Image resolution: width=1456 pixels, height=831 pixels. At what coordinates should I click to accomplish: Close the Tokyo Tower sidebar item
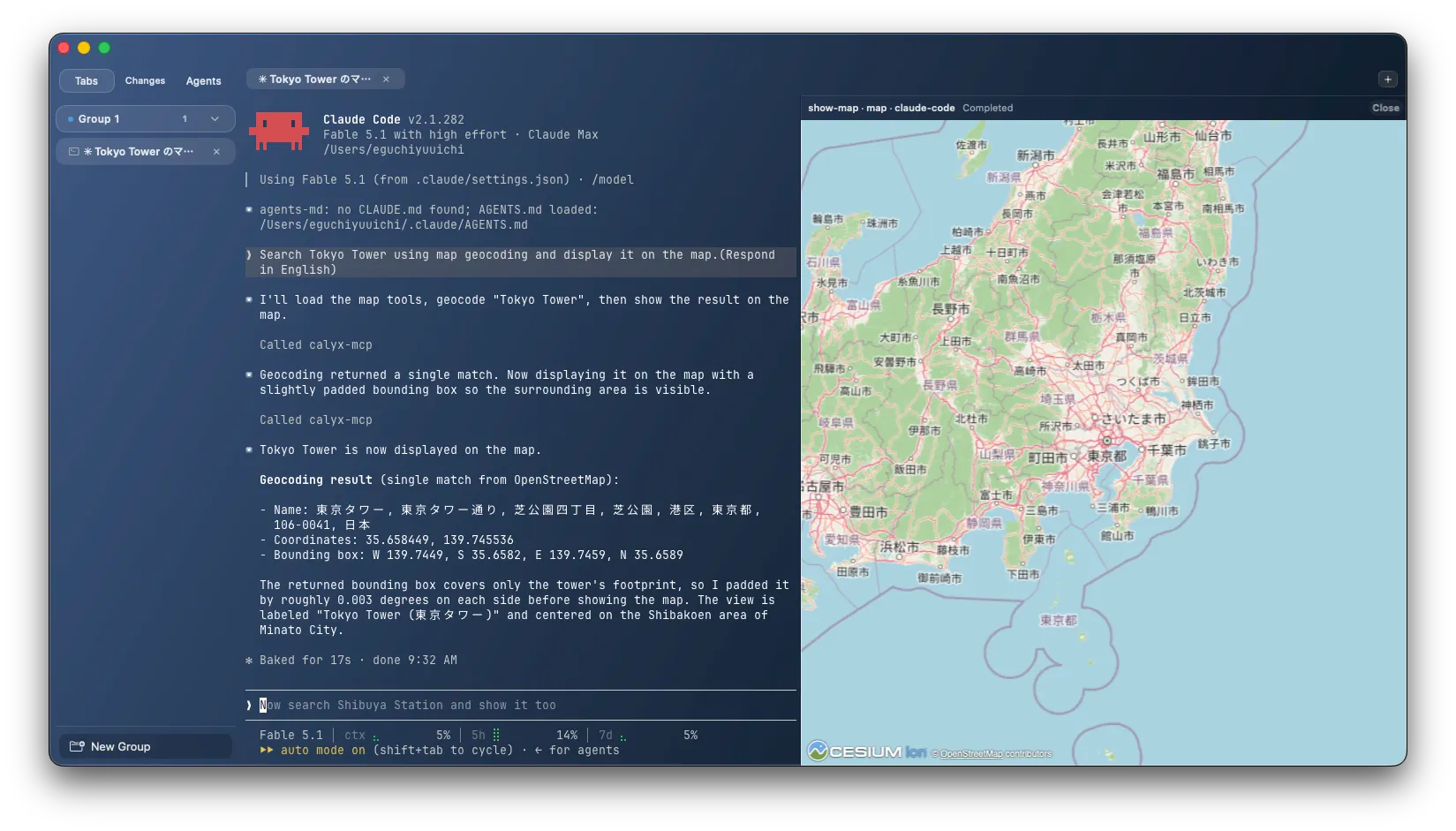pos(216,151)
